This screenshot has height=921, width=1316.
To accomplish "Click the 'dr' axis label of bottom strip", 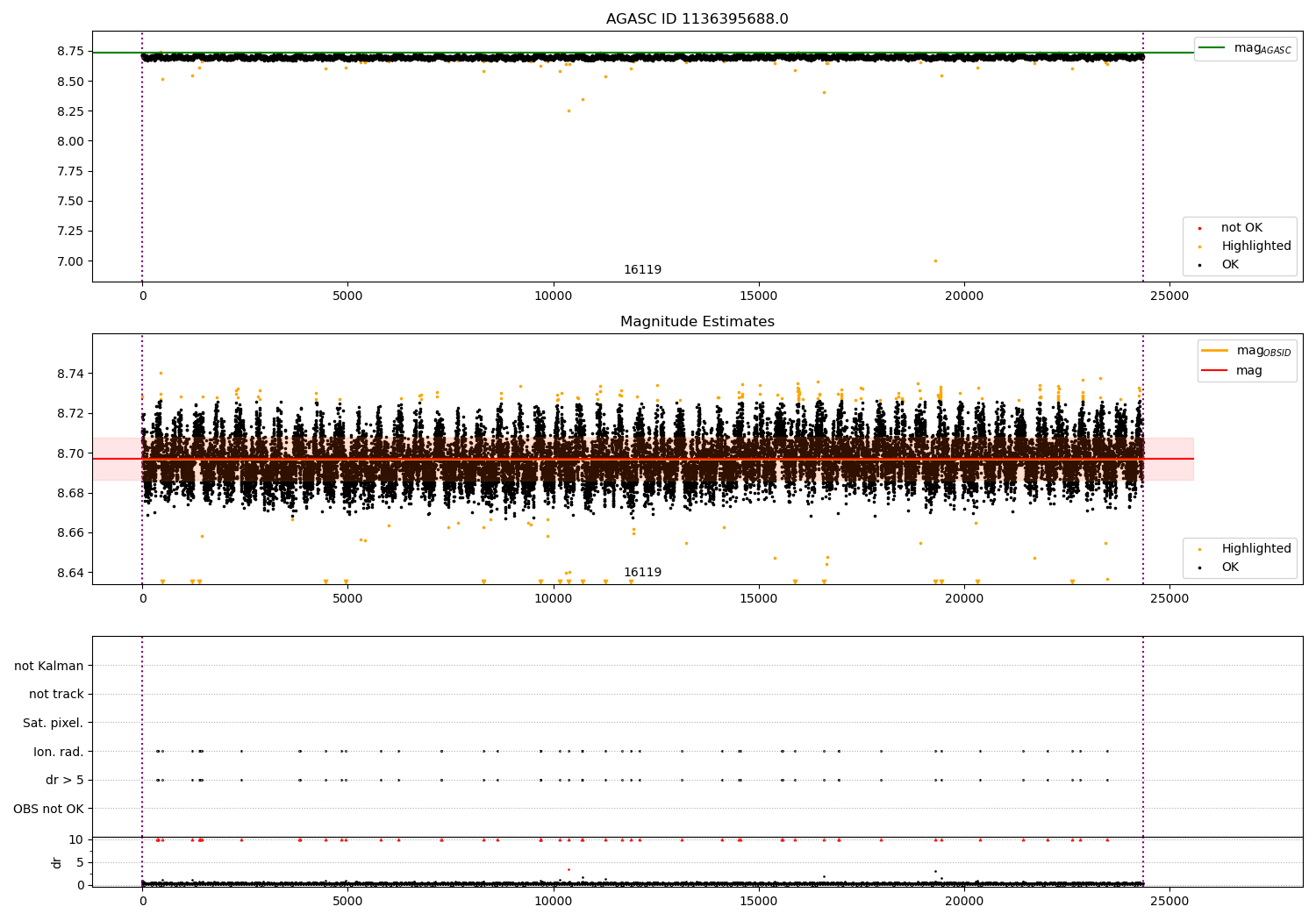I will pyautogui.click(x=57, y=863).
